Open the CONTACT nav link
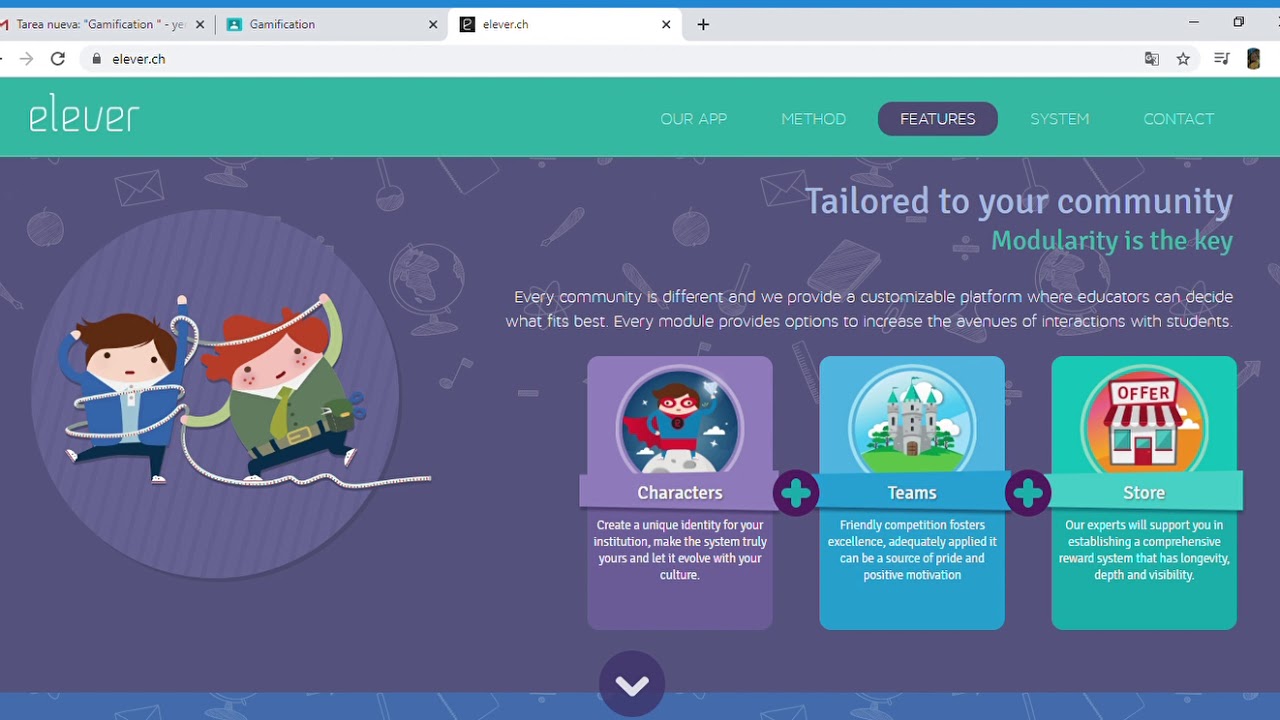 point(1178,119)
